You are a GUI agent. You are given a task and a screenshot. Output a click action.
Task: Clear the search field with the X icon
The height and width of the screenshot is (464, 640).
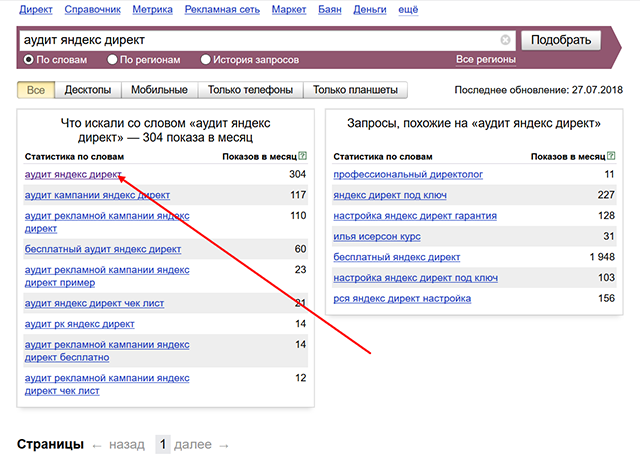click(x=505, y=40)
